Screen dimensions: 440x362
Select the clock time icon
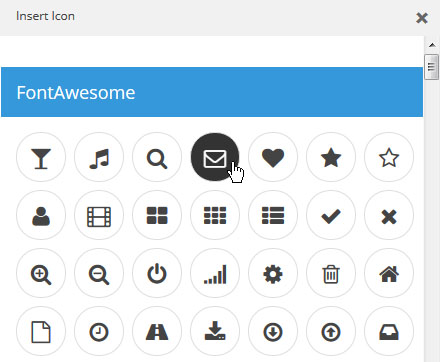(99, 331)
